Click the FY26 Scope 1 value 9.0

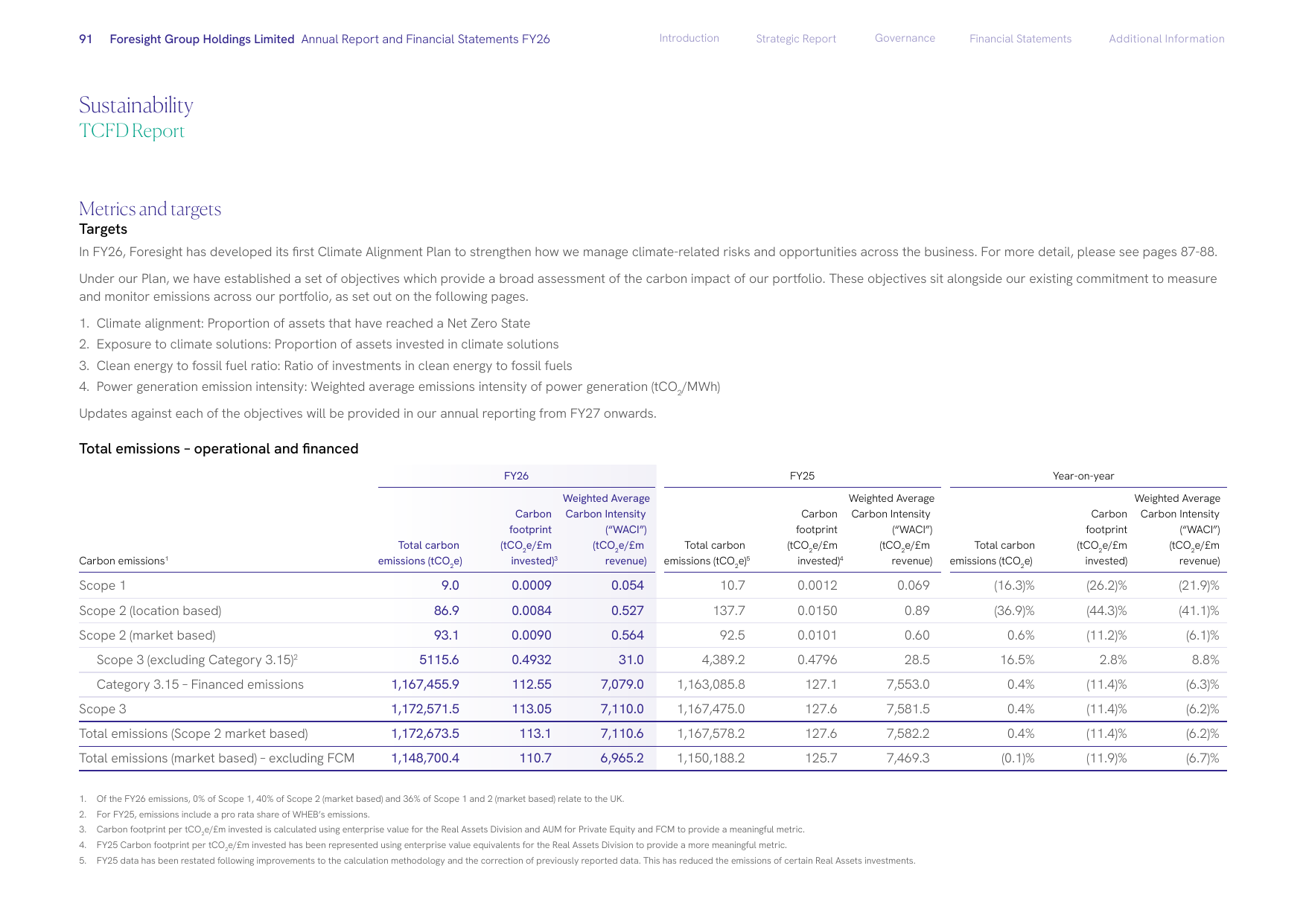click(x=450, y=585)
